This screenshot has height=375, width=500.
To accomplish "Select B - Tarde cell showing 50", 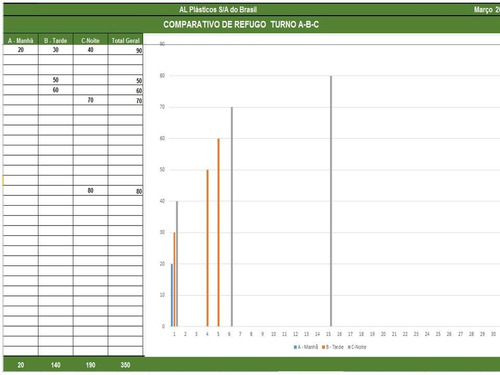I will (x=56, y=80).
